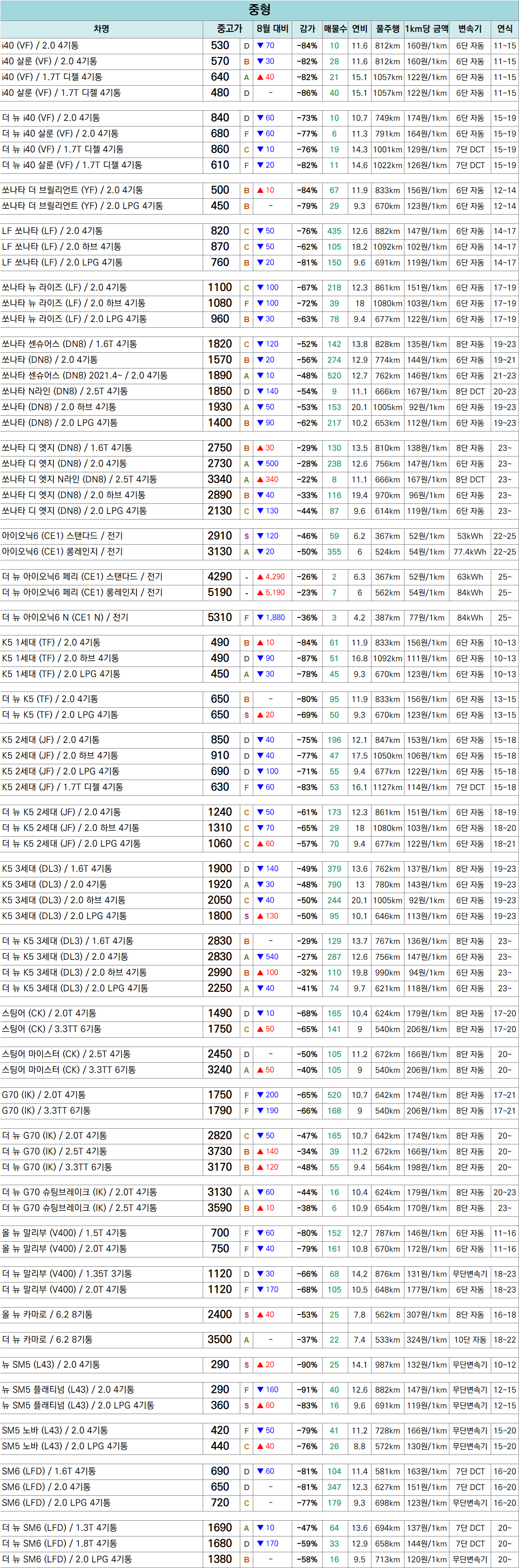Click "무단변속기" for 더 뉴 말리부 1.35T
The image size is (519, 1568).
(470, 1274)
